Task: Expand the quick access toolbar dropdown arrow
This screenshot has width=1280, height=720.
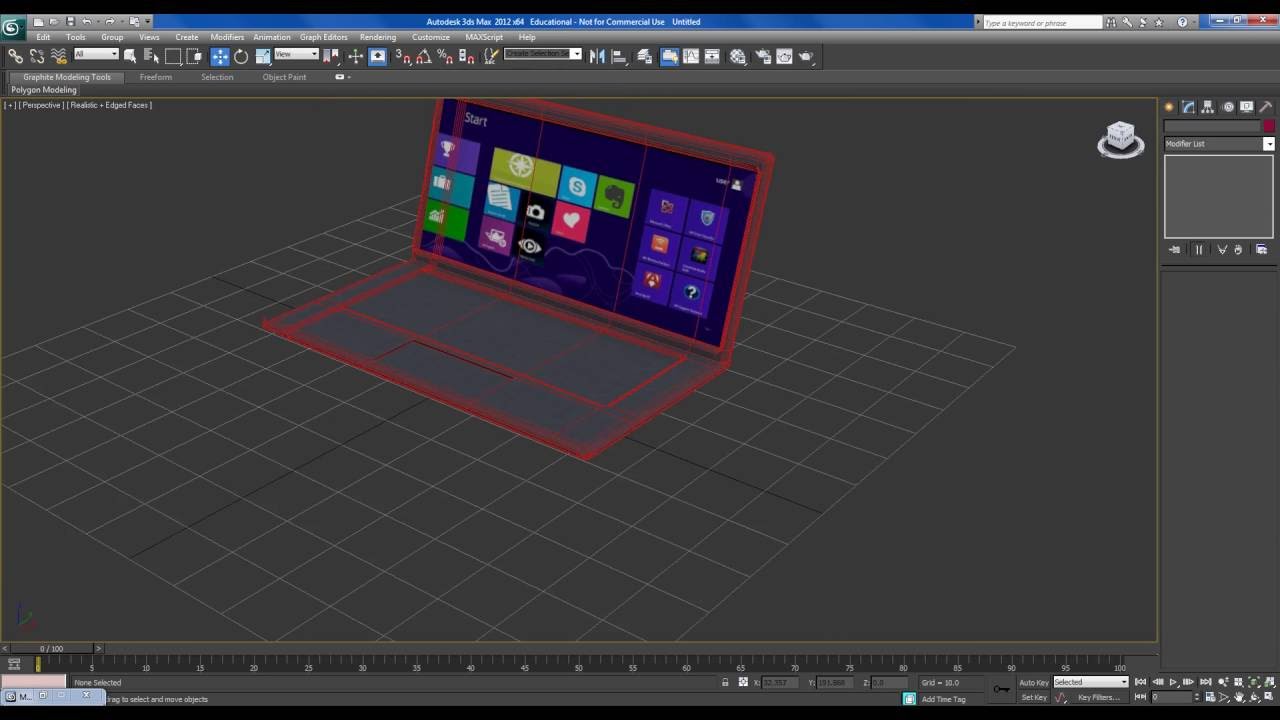Action: click(148, 21)
